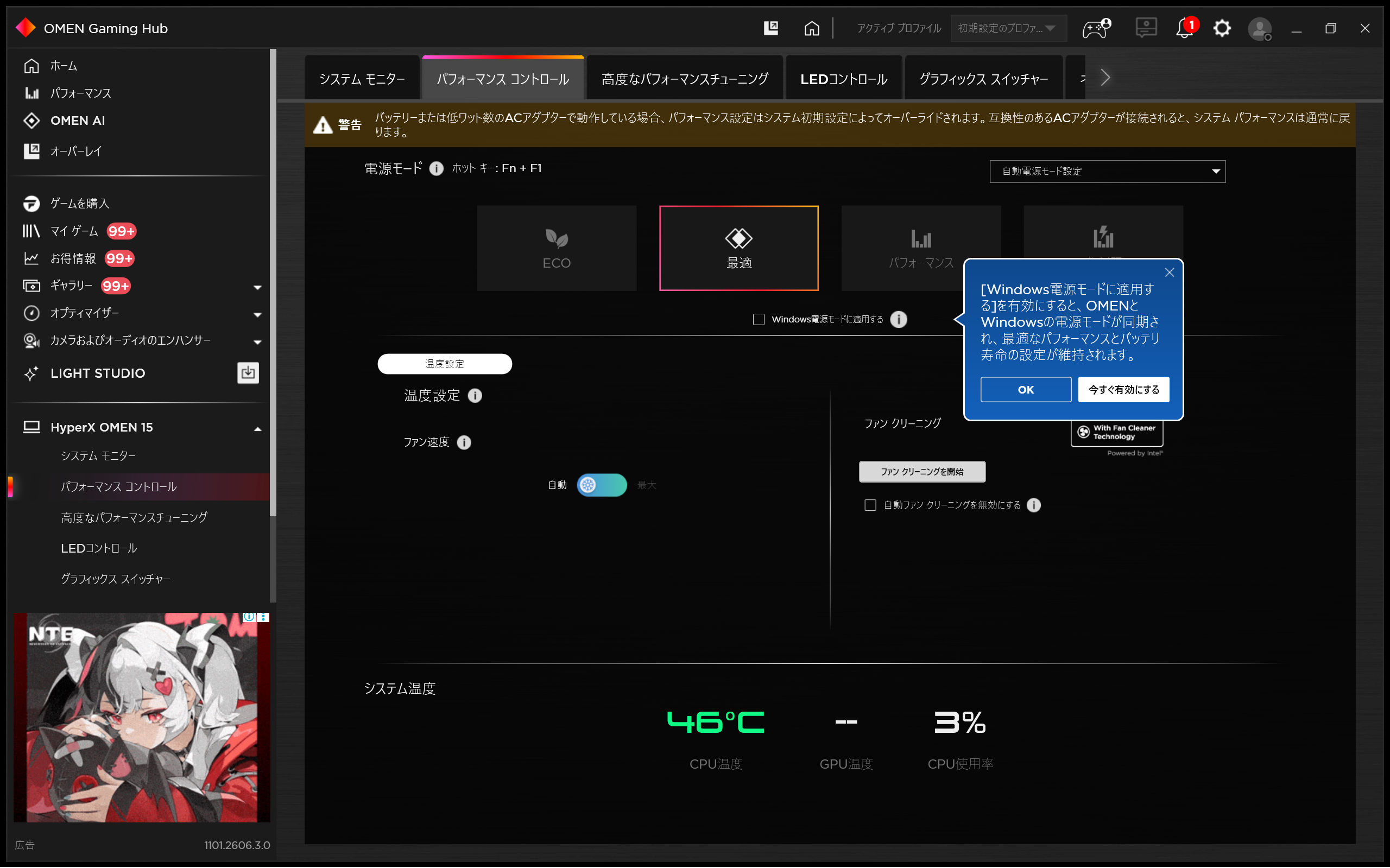Close the blue tooltip popup
1390x868 pixels.
point(1169,273)
